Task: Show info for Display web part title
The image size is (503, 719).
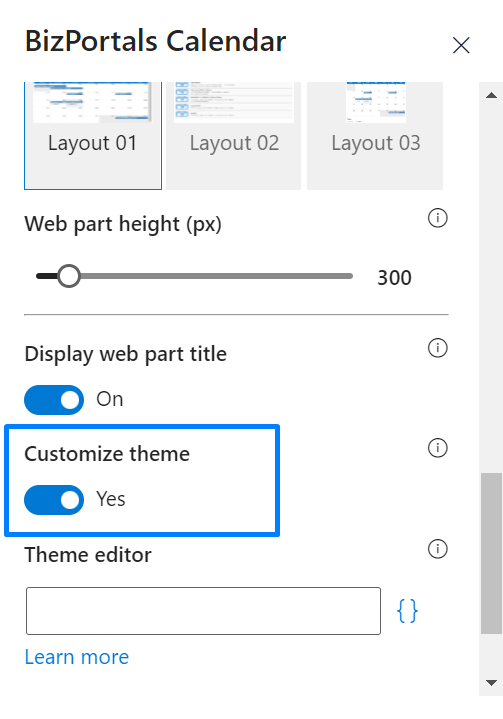Action: tap(437, 348)
